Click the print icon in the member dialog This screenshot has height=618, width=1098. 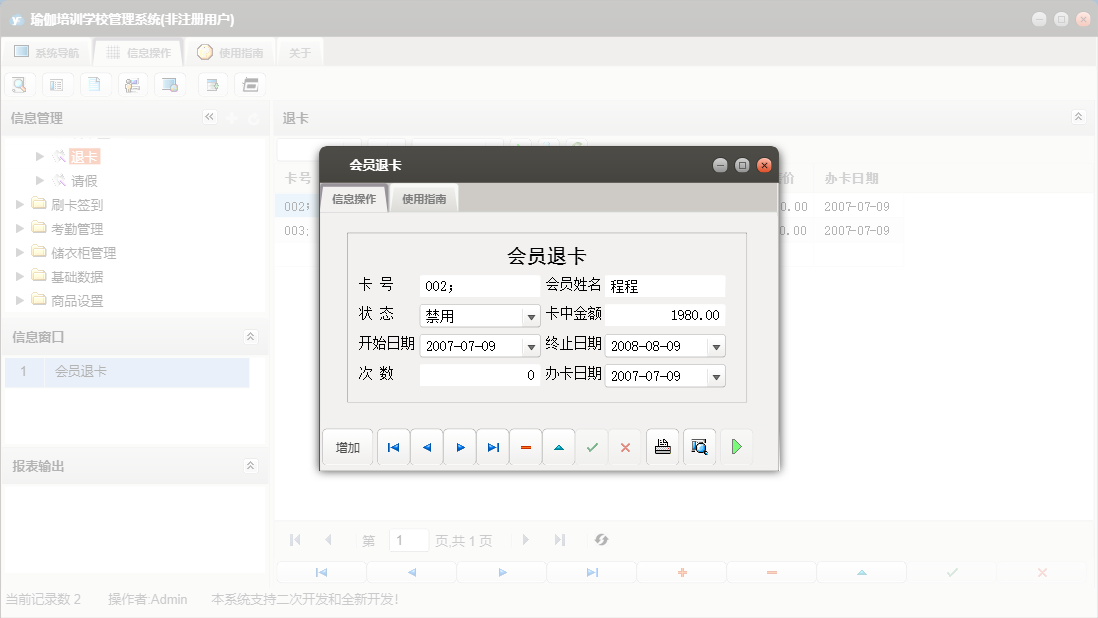click(x=662, y=447)
